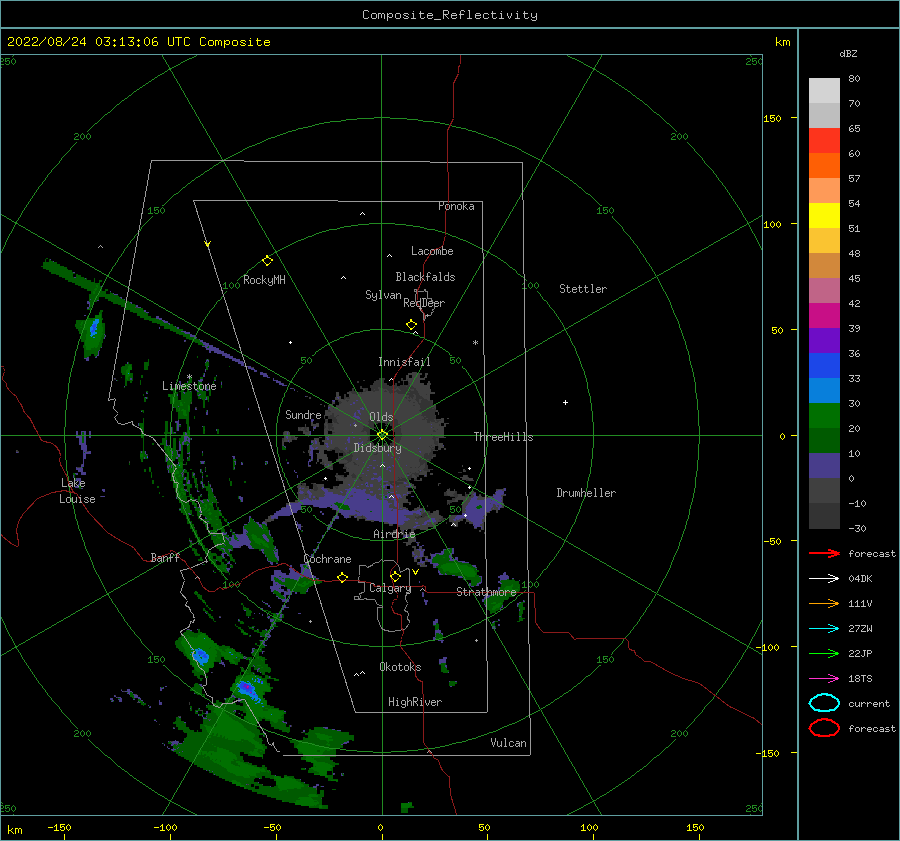Pick bright green swatch between 30 and 20 dBZ
This screenshot has height=841, width=900.
pyautogui.click(x=824, y=416)
